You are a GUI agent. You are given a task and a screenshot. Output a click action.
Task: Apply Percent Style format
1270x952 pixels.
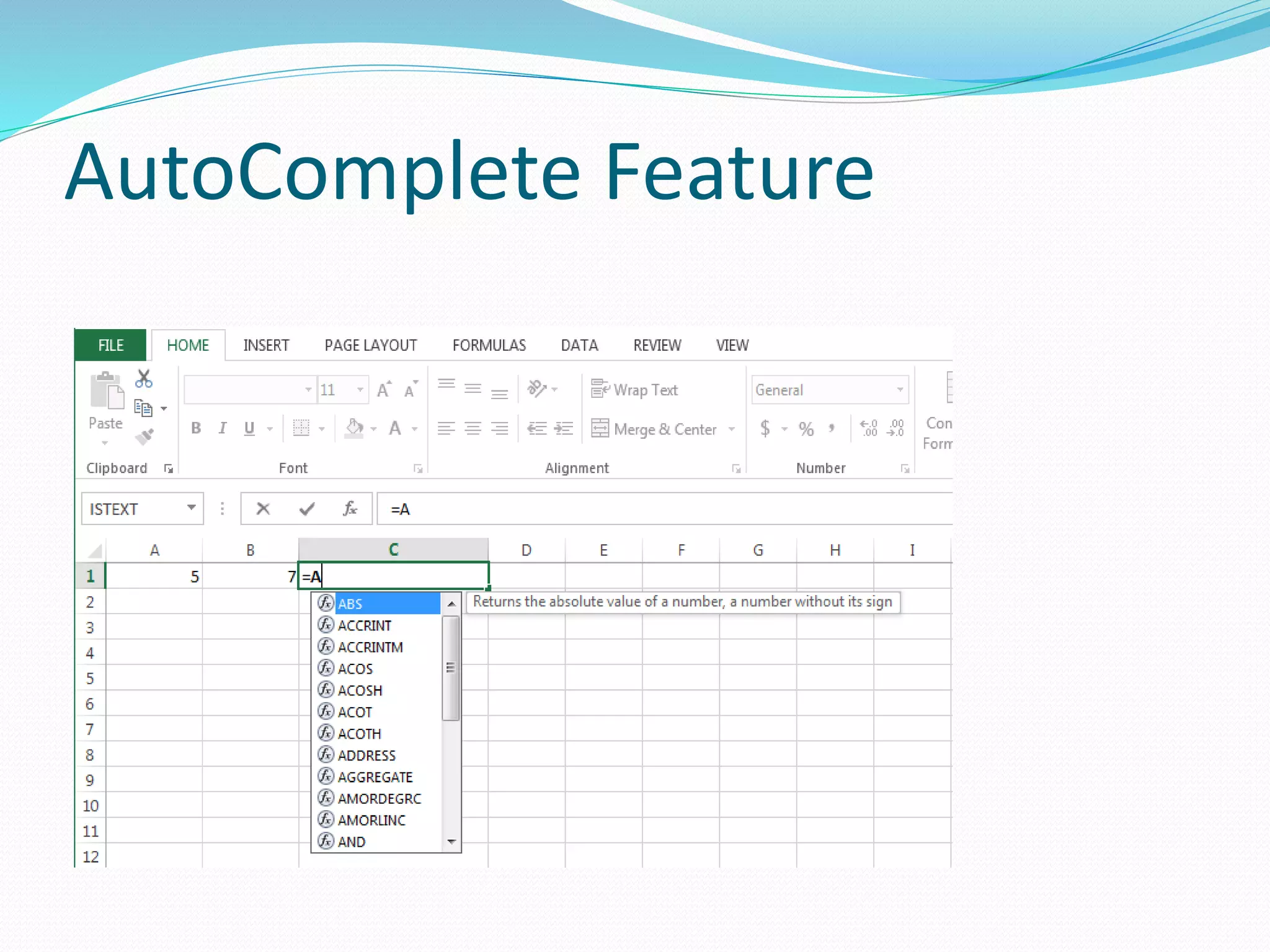point(806,428)
